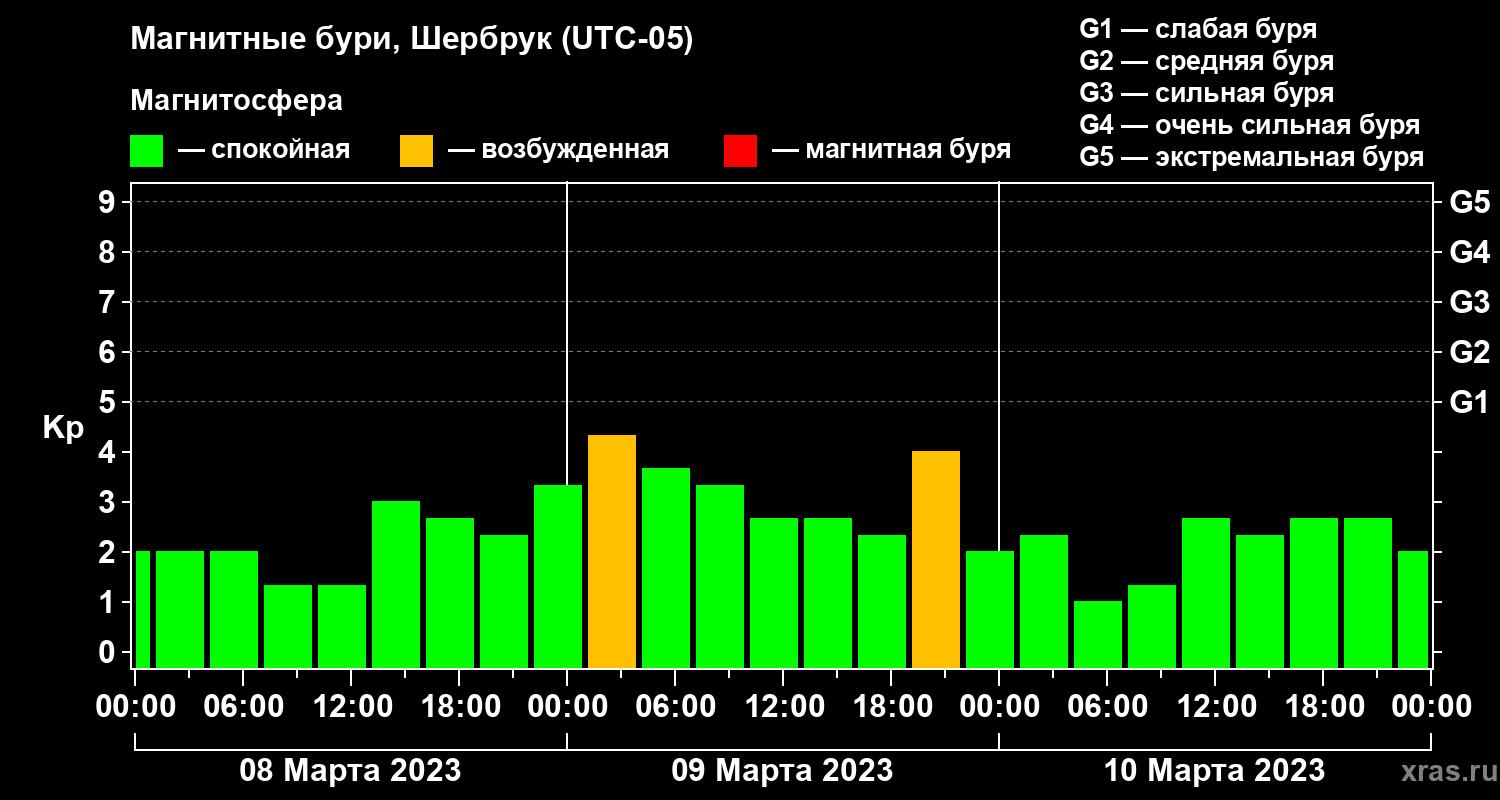
Task: Select the green bar right after the tallest orange bar
Action: point(666,568)
